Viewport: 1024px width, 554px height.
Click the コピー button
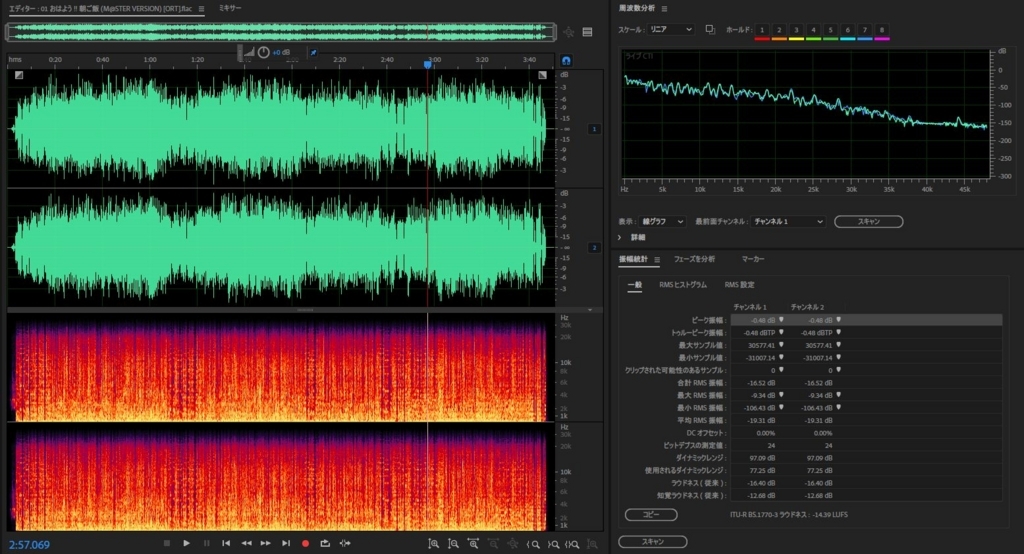click(651, 514)
